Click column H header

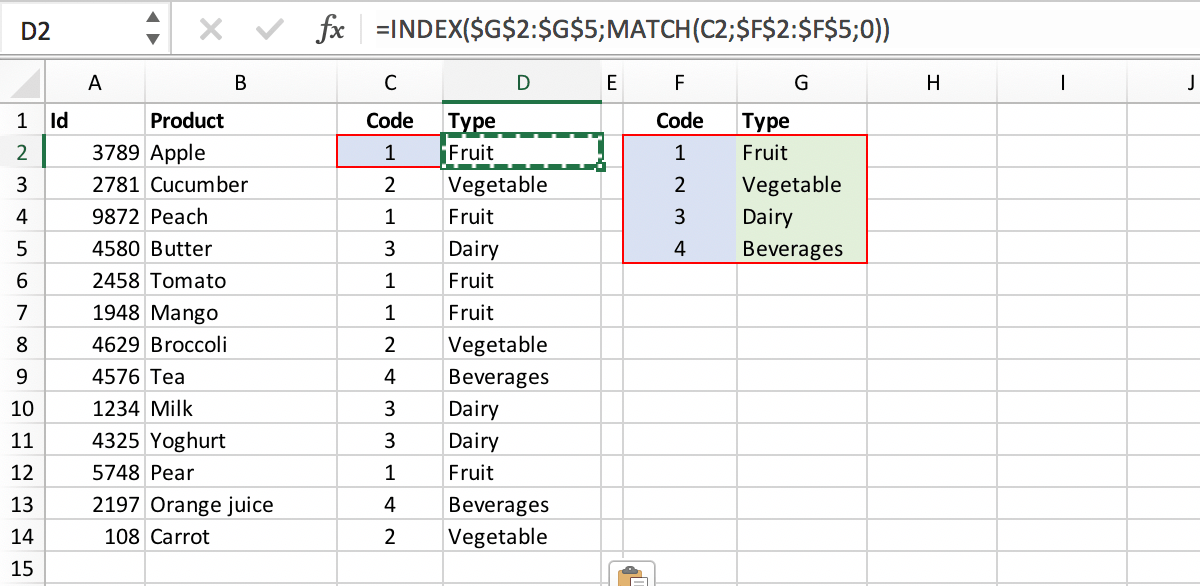(932, 83)
